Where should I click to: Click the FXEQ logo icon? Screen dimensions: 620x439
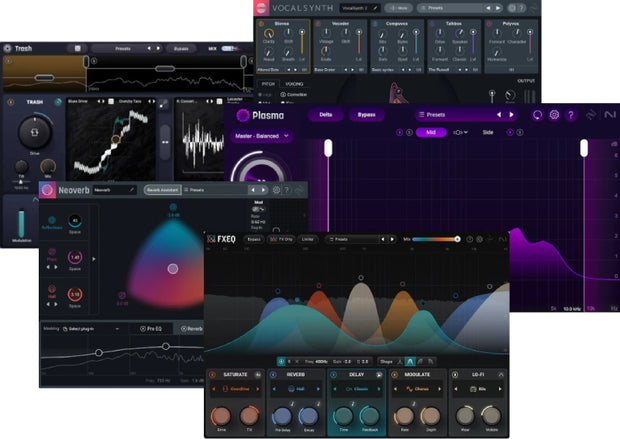[211, 239]
